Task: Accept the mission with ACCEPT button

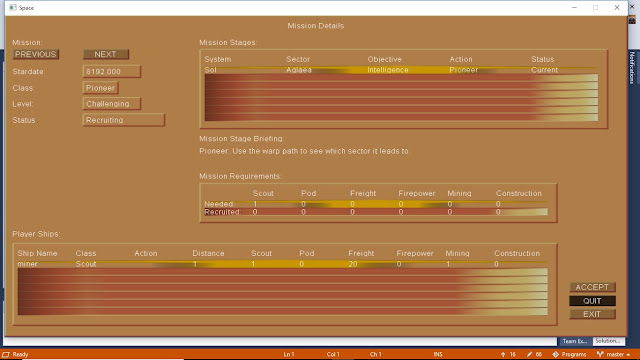Action: pos(592,287)
